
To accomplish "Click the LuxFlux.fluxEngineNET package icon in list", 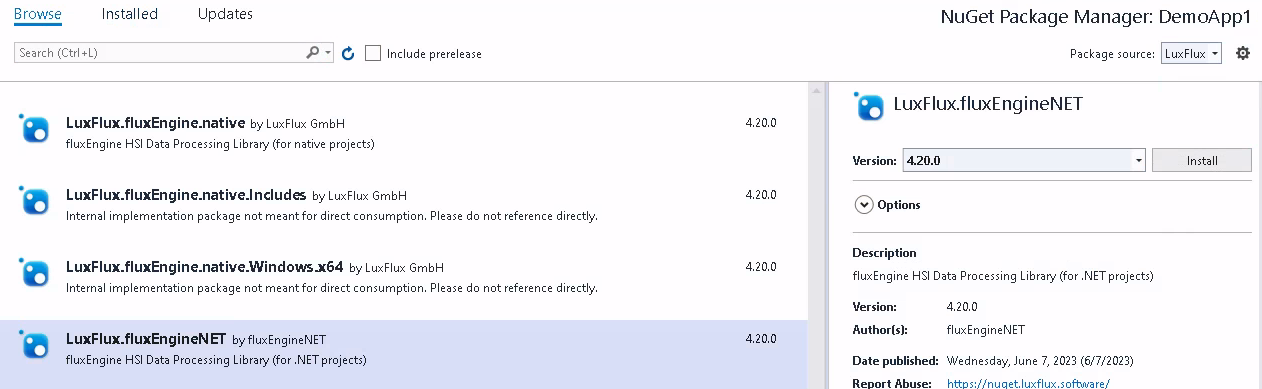I will pos(35,344).
